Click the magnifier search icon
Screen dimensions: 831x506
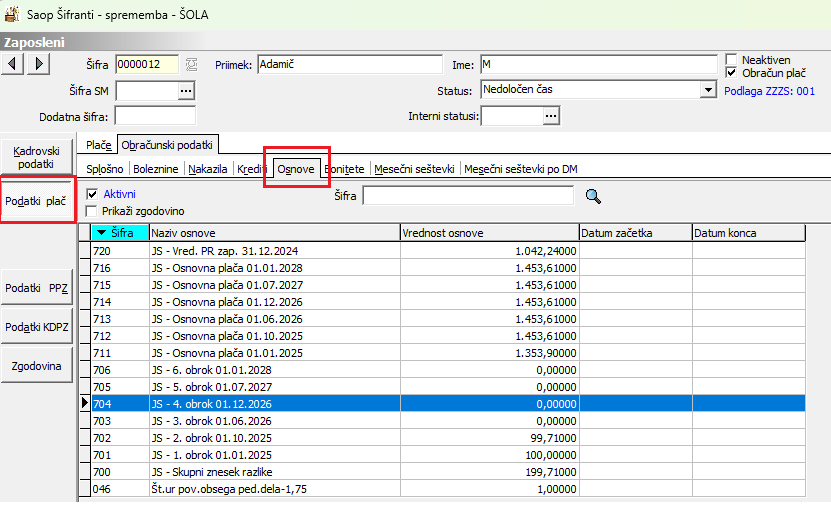tap(594, 197)
